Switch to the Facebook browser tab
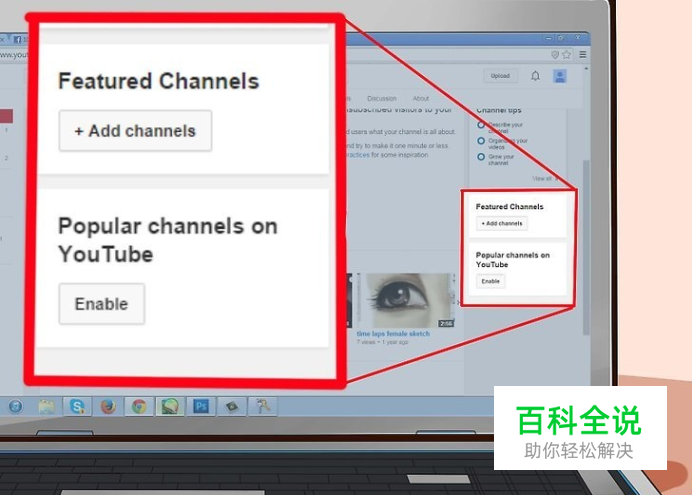The width and height of the screenshot is (692, 495). pyautogui.click(x=17, y=40)
